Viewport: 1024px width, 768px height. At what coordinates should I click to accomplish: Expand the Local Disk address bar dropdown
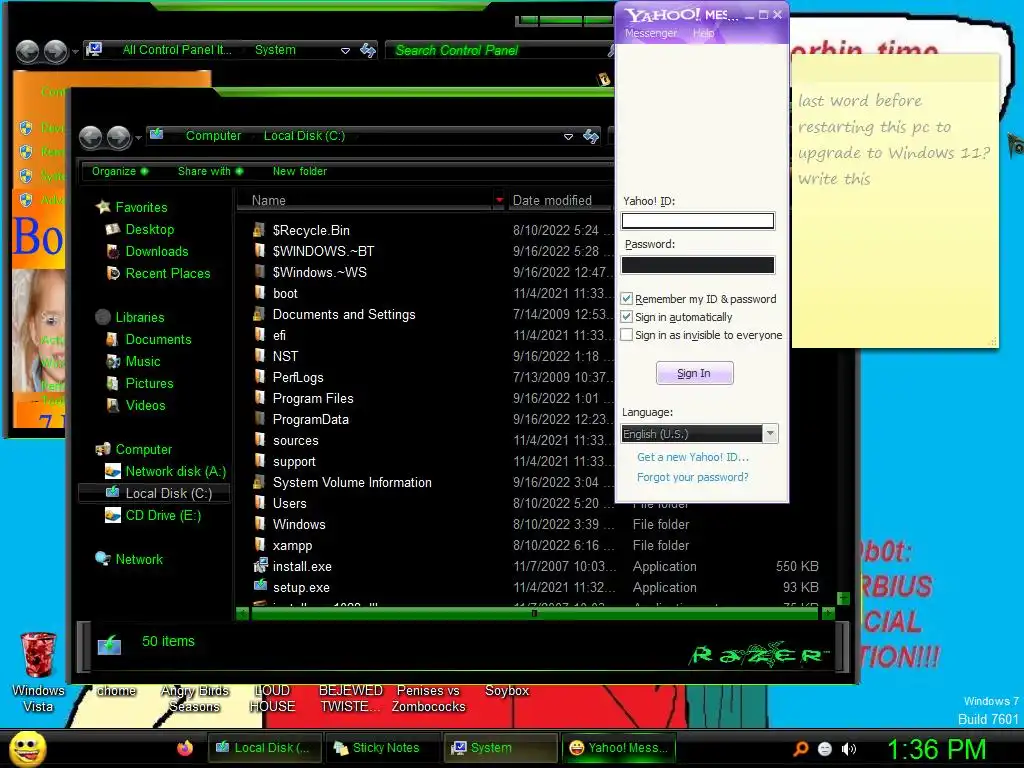click(568, 136)
